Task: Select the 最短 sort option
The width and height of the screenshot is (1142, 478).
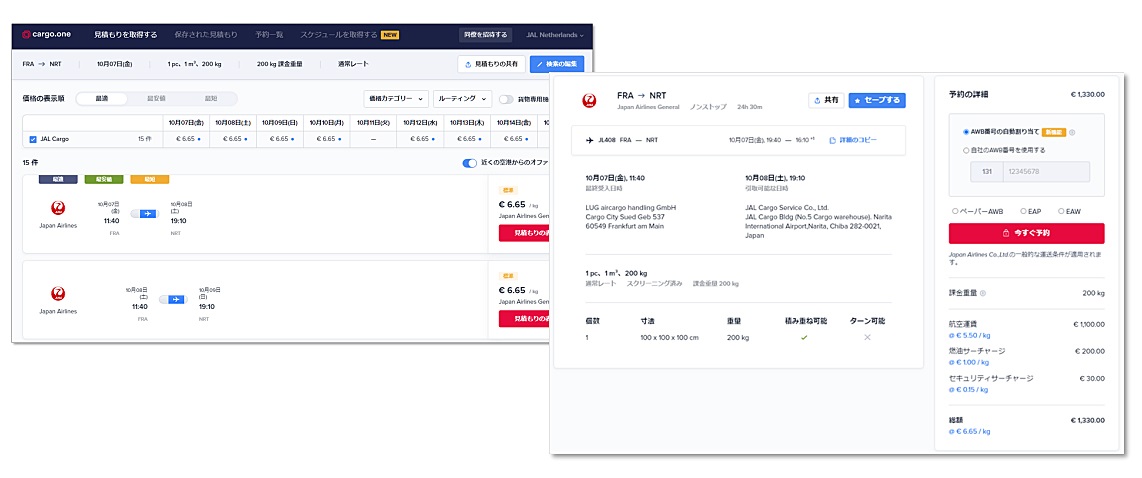Action: pyautogui.click(x=210, y=98)
